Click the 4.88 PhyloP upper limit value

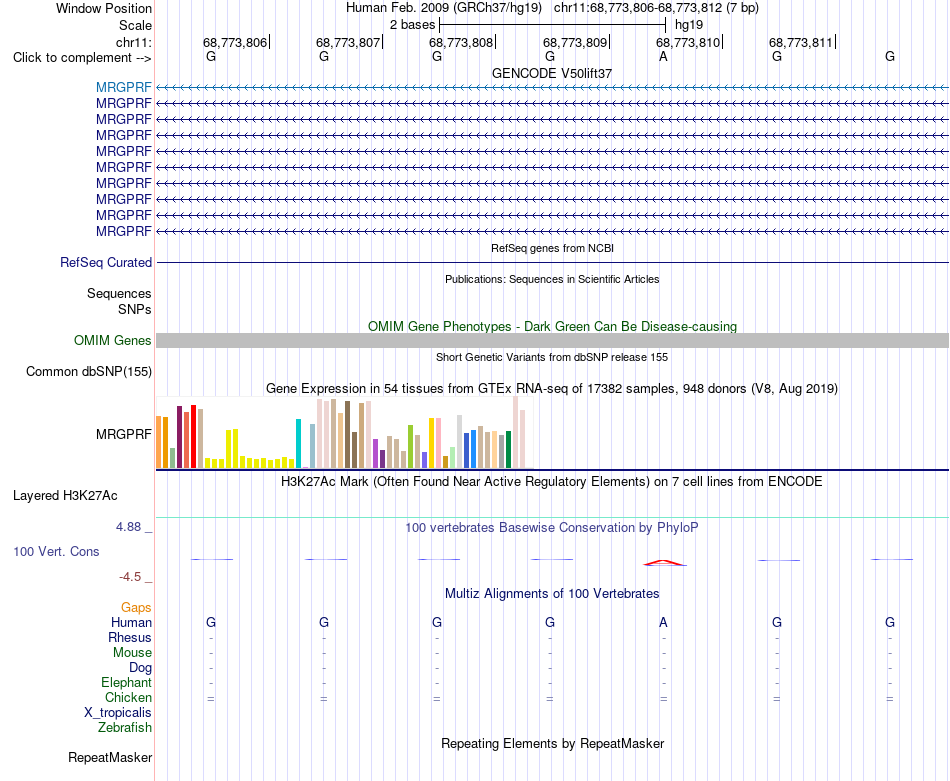pos(128,527)
